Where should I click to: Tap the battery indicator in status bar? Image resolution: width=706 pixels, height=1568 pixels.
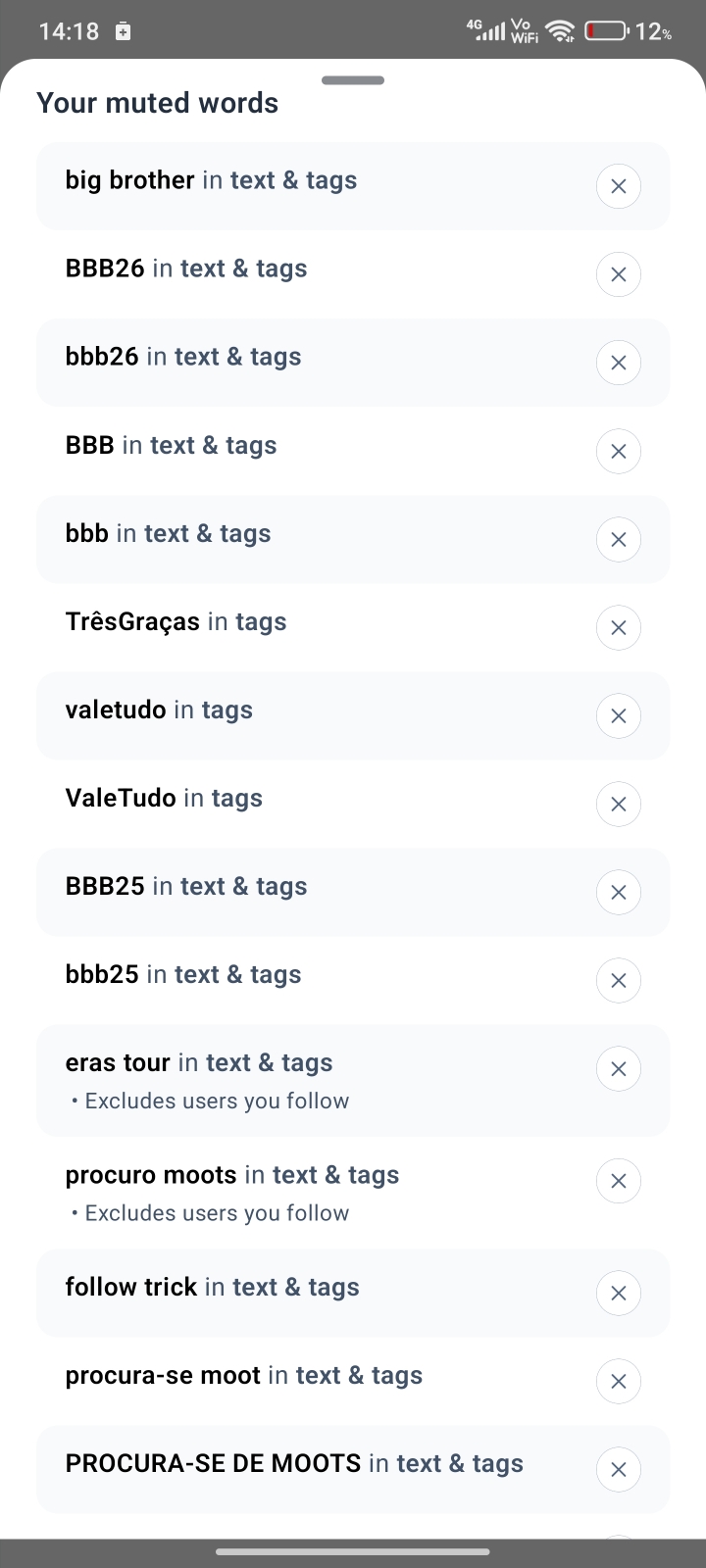[608, 31]
